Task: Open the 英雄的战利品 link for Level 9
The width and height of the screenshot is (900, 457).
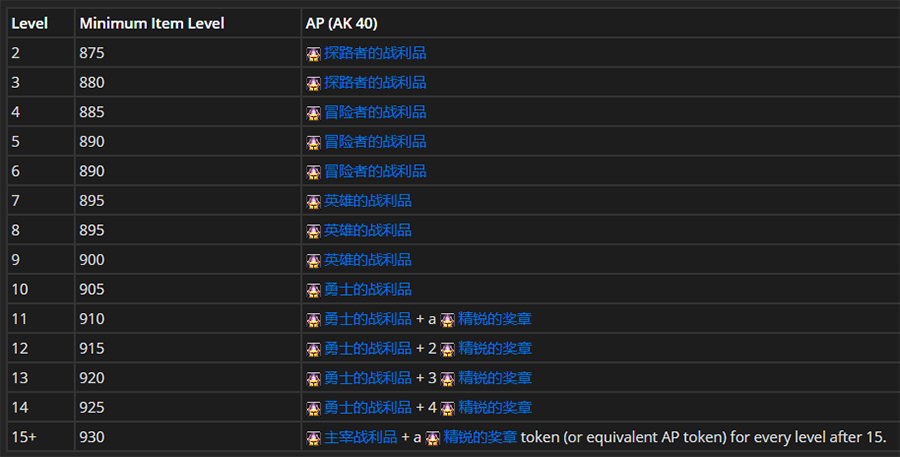Action: pos(367,260)
